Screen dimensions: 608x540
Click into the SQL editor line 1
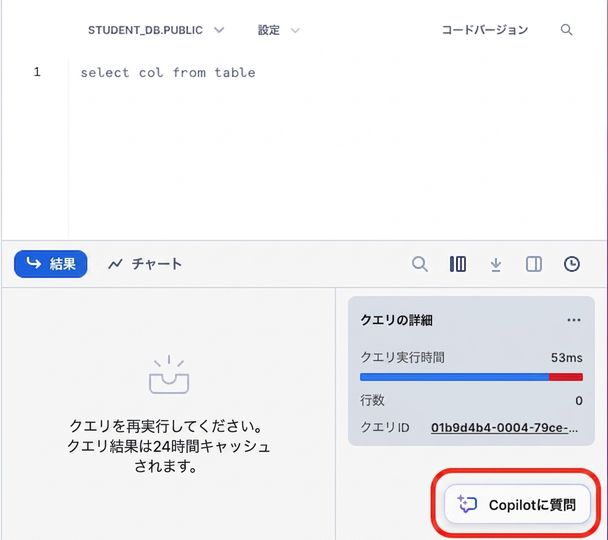168,72
